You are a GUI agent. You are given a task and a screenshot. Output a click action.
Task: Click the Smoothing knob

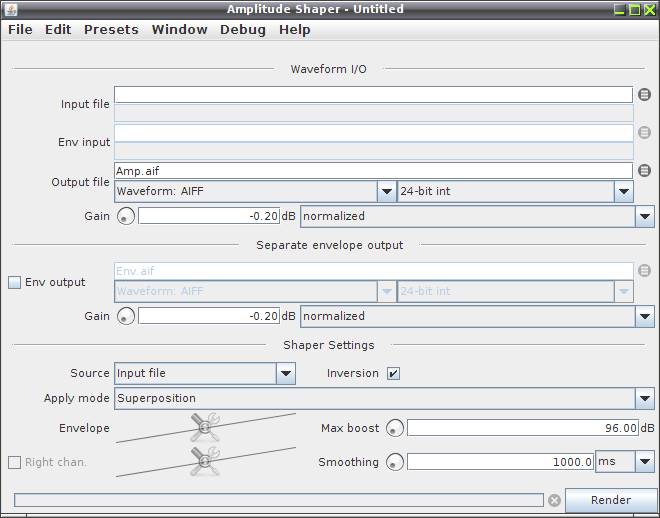[x=395, y=462]
